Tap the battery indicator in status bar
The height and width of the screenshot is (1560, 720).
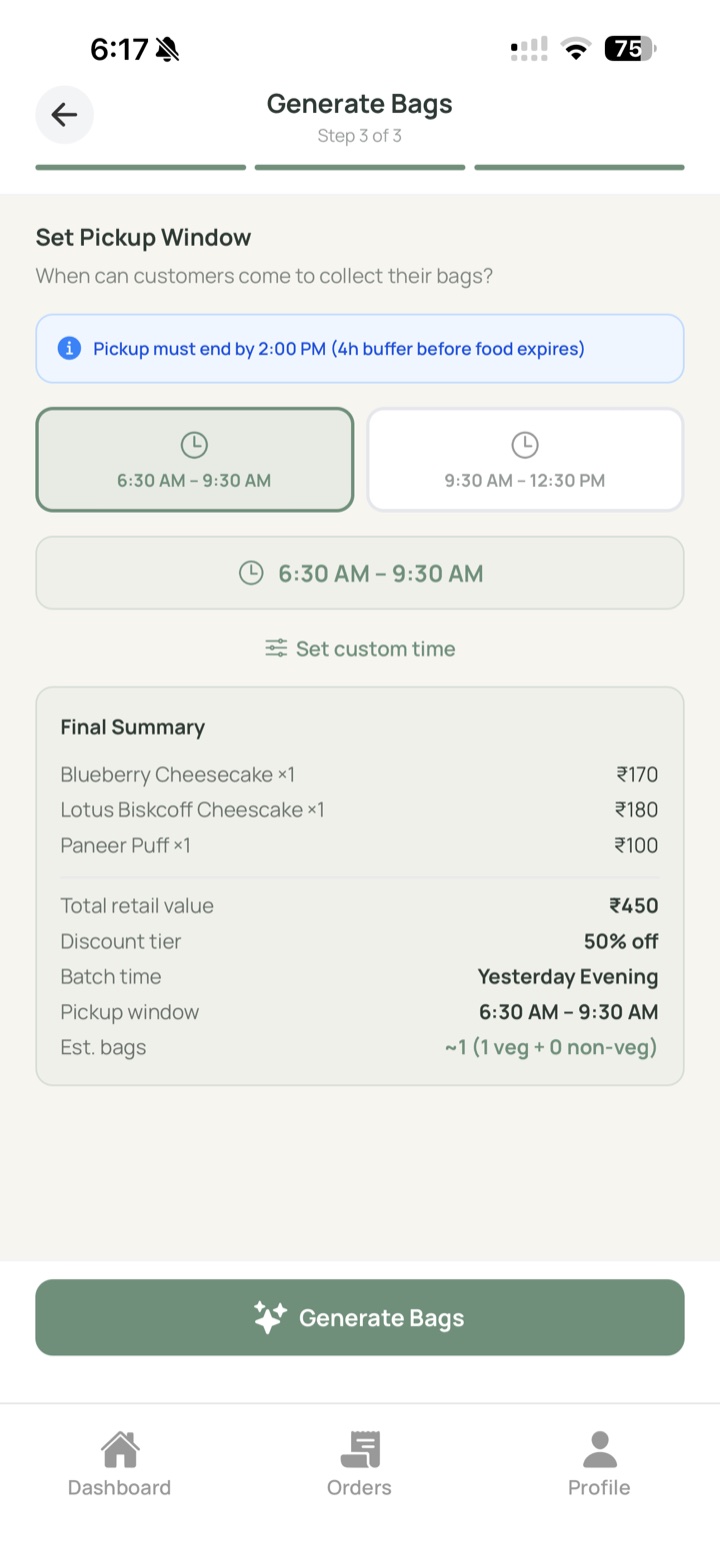click(x=630, y=48)
